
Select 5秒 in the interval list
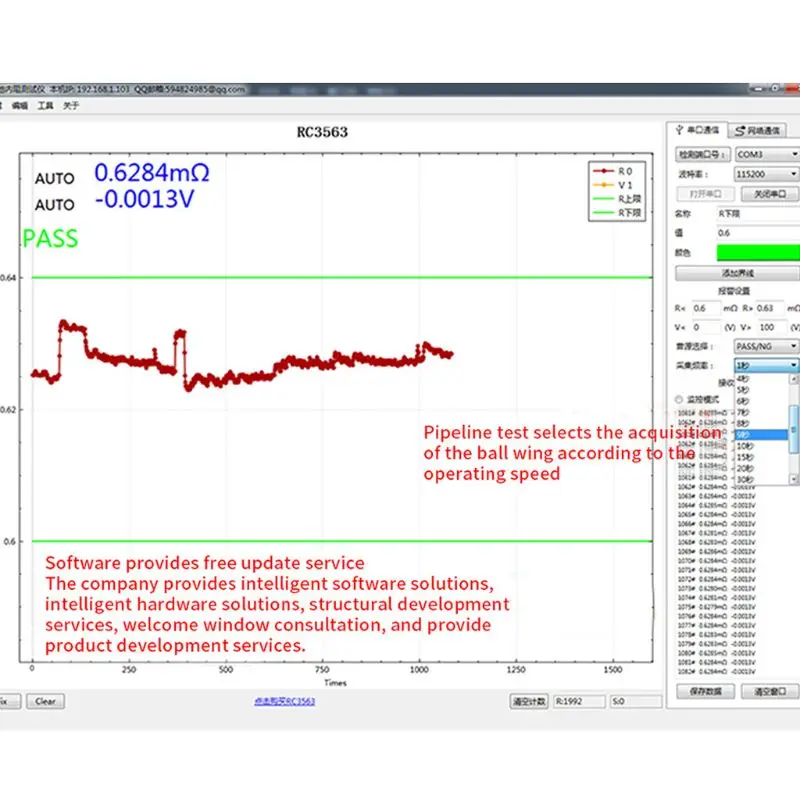(761, 390)
